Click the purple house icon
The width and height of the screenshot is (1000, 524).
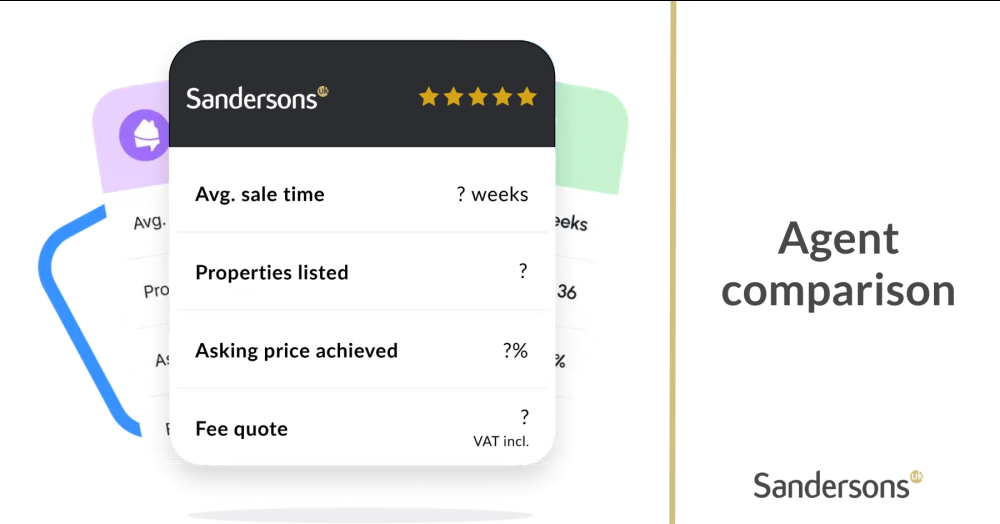[144, 136]
